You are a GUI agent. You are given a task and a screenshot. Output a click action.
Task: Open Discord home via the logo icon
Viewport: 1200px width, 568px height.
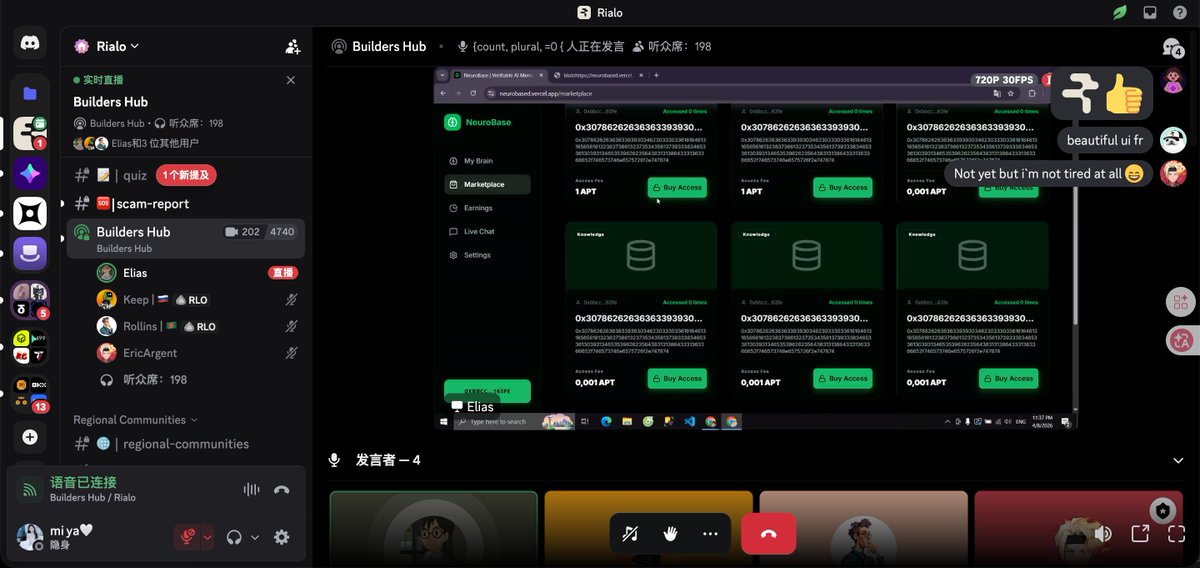pyautogui.click(x=30, y=44)
